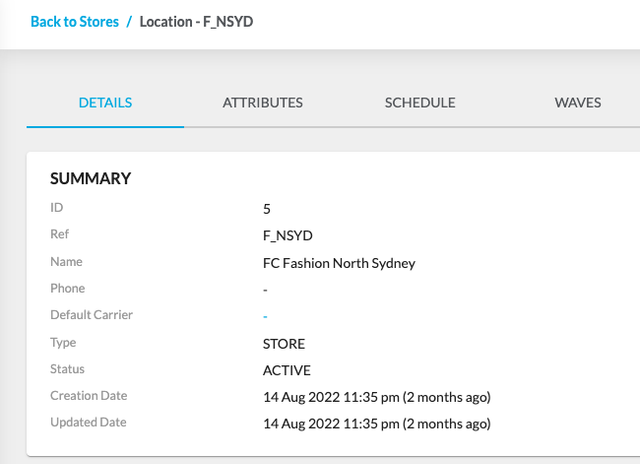The width and height of the screenshot is (640, 464).
Task: Click the Default Carrier field label
Action: pyautogui.click(x=92, y=315)
